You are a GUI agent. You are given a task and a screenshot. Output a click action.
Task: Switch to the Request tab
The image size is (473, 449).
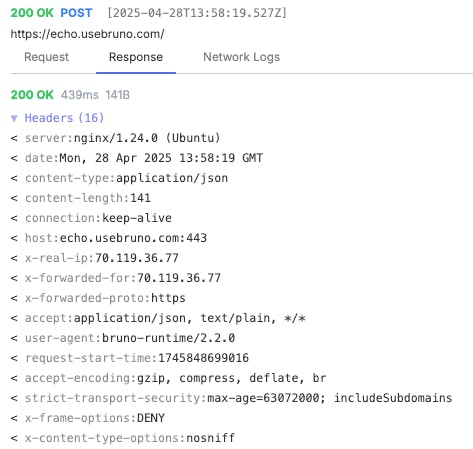click(x=47, y=57)
